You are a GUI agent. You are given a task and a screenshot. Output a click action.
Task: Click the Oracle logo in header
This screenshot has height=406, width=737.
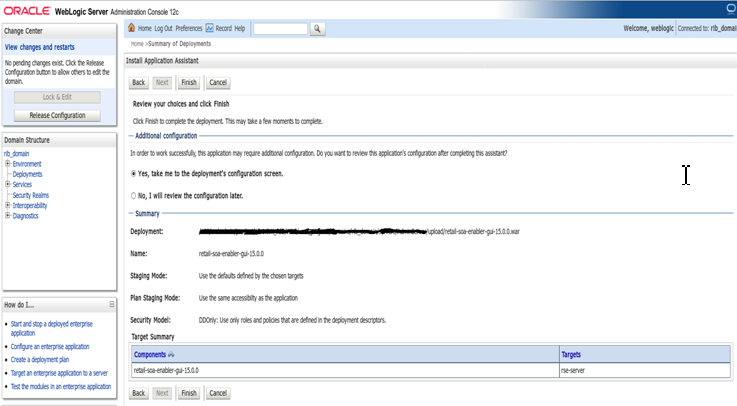(x=26, y=11)
